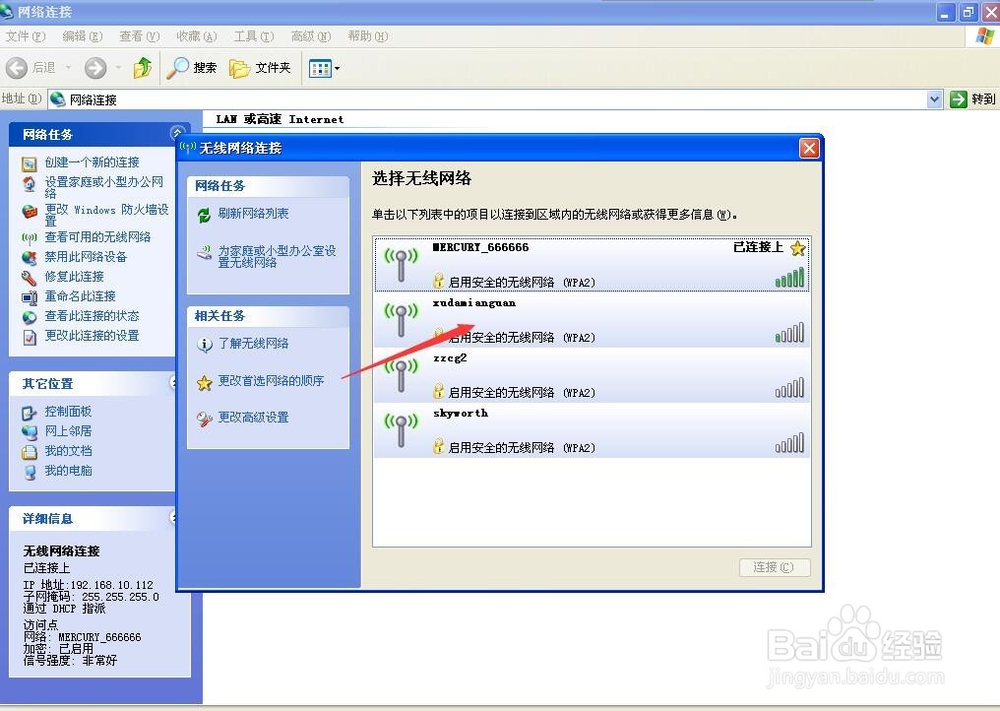1000x711 pixels.
Task: Collapse the 网络任务 sidebar panel
Action: (x=177, y=132)
